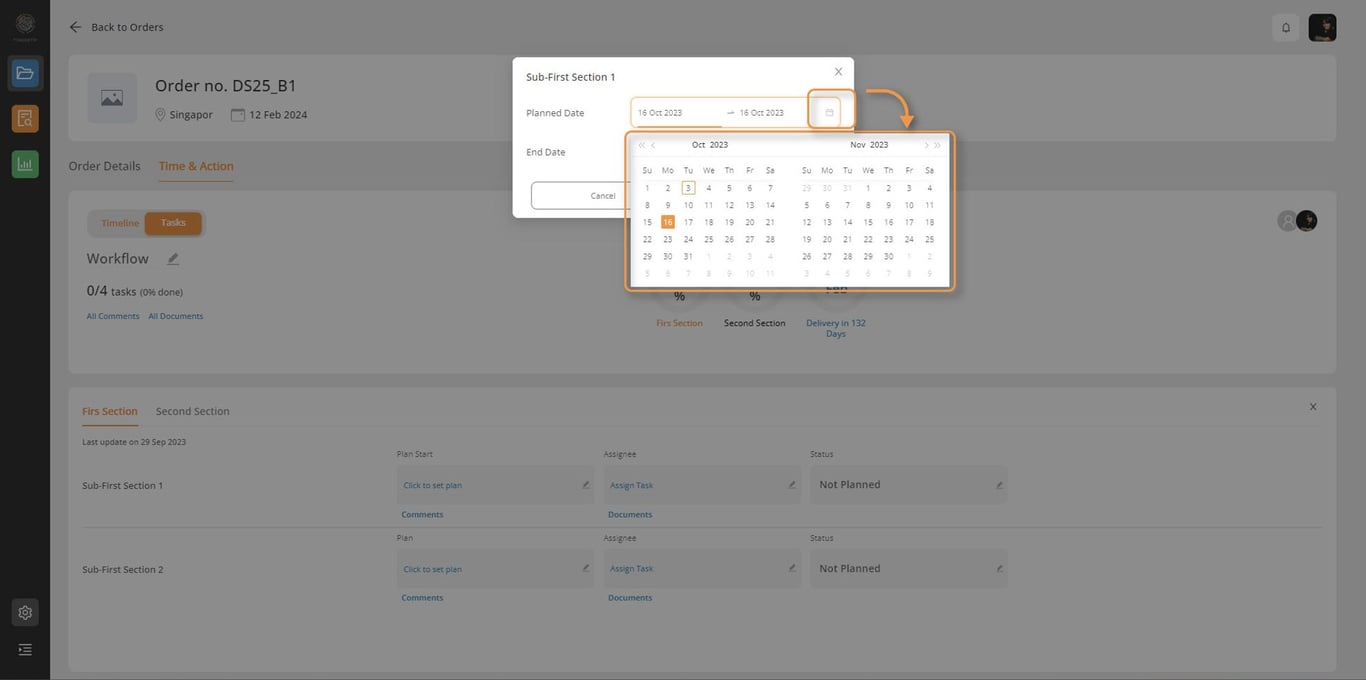Image resolution: width=1366 pixels, height=680 pixels.
Task: Click edit pencil in Sub-First Section 1 status field
Action: click(x=999, y=485)
